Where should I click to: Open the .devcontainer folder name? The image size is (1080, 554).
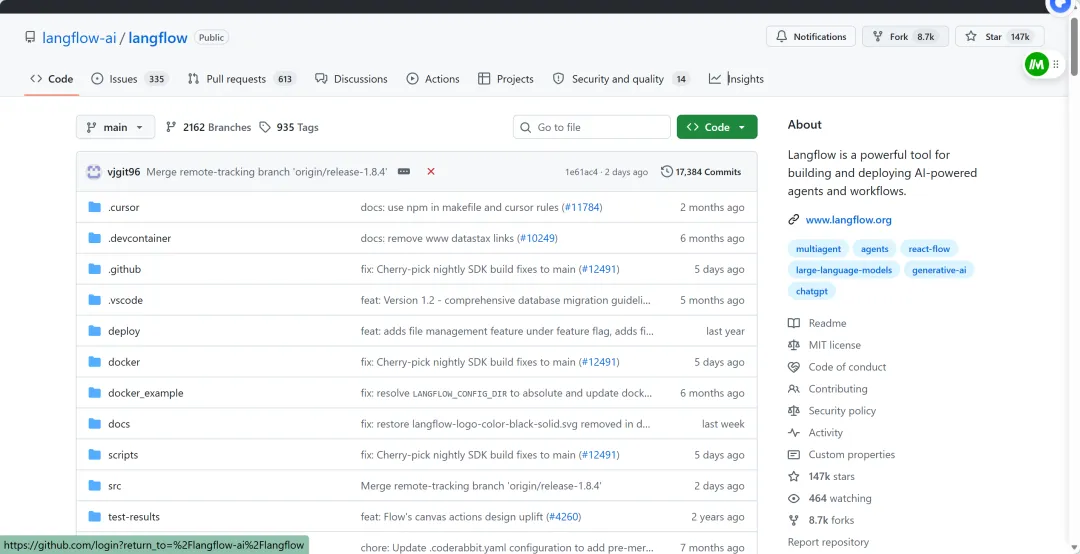(139, 238)
